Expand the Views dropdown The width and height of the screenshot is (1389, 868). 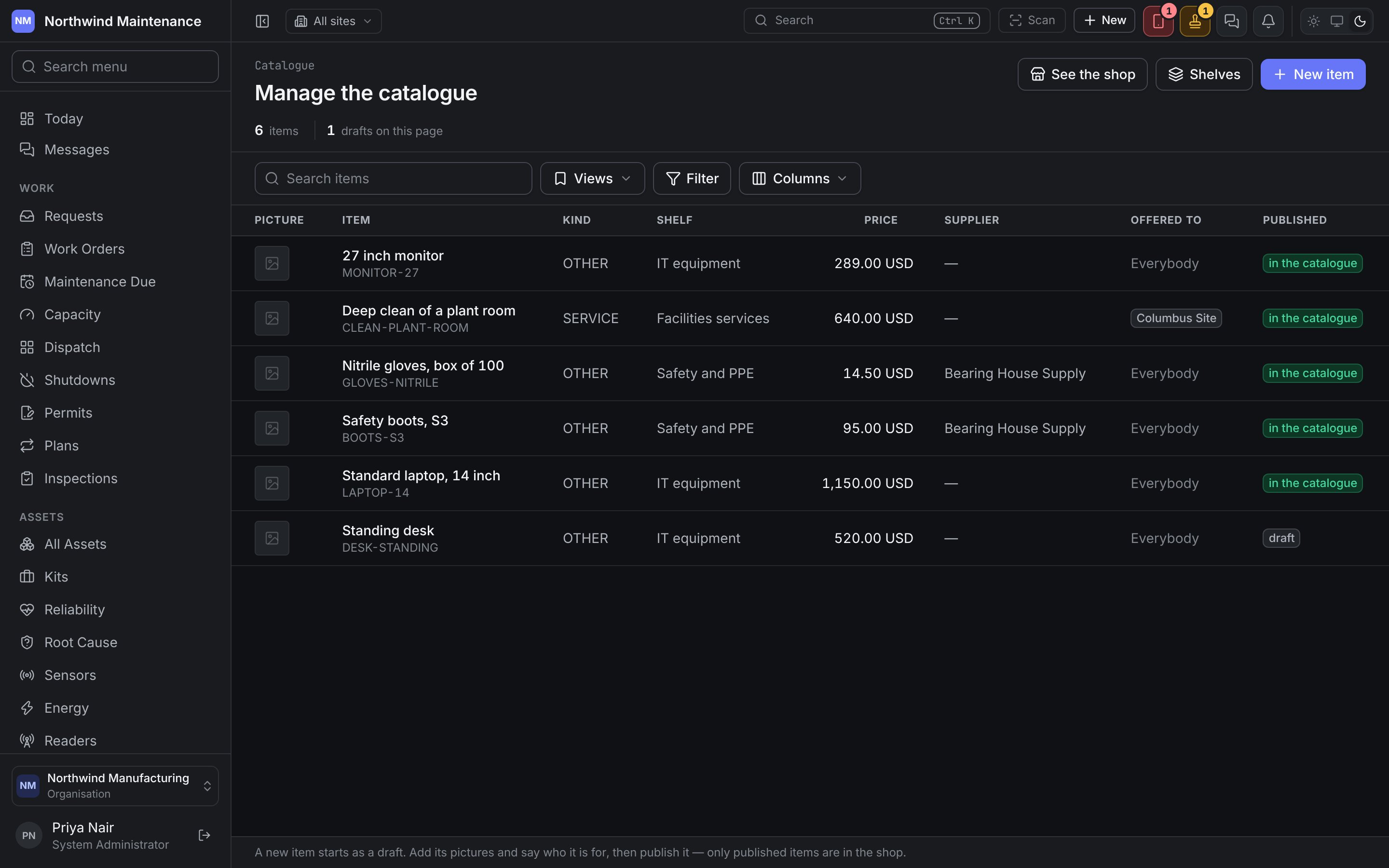(592, 178)
